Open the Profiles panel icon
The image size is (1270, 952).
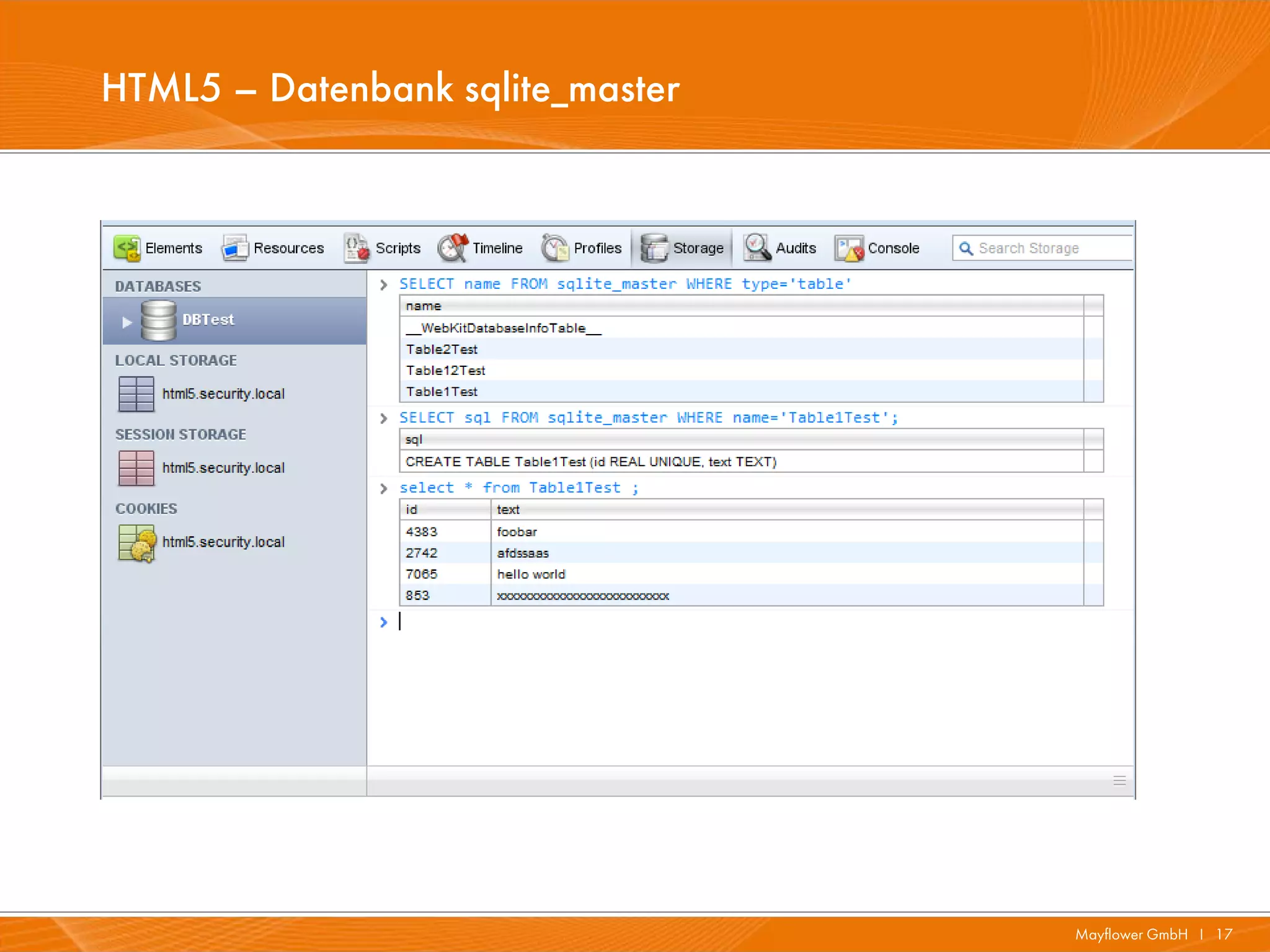tap(555, 248)
